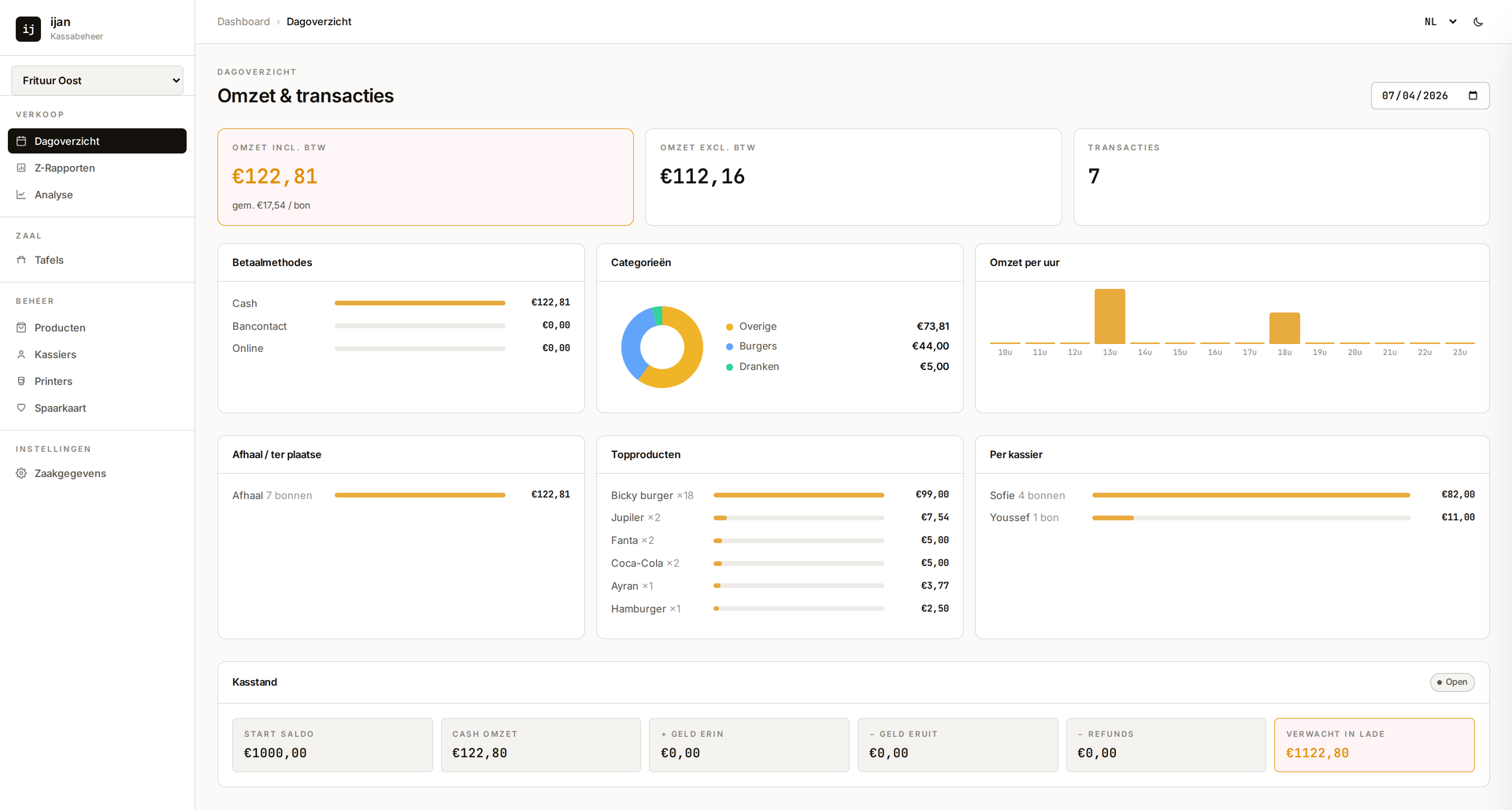
Task: Click Youssef 1 bon cashier row
Action: 1232,518
